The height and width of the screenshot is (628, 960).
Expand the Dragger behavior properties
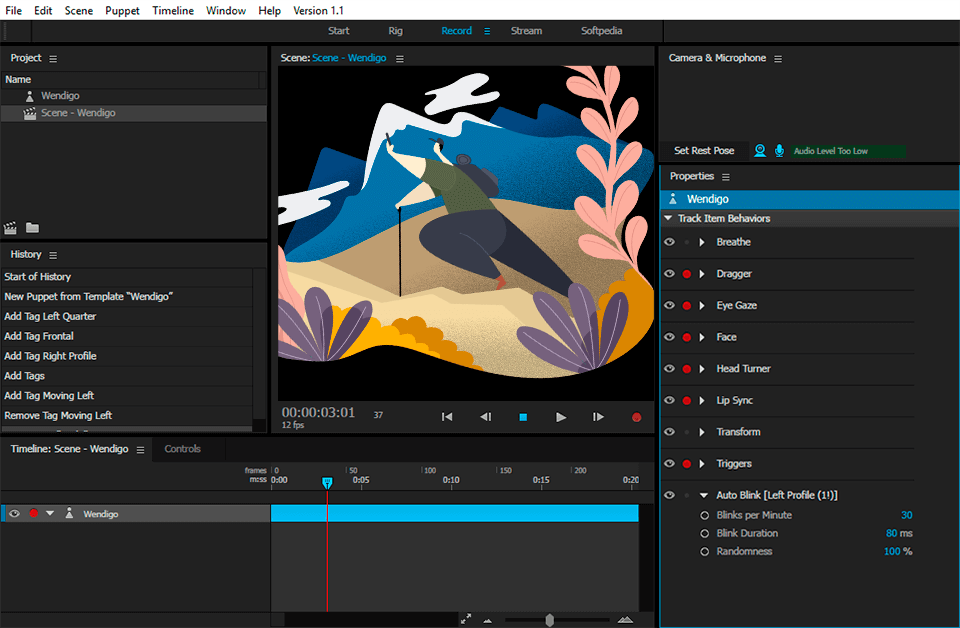[x=703, y=273]
